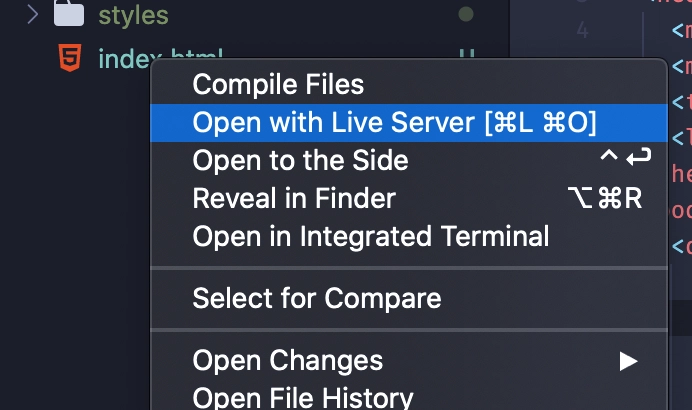Image resolution: width=692 pixels, height=410 pixels.
Task: Click the Reveal in Finder shortcut symbols
Action: [x=605, y=198]
